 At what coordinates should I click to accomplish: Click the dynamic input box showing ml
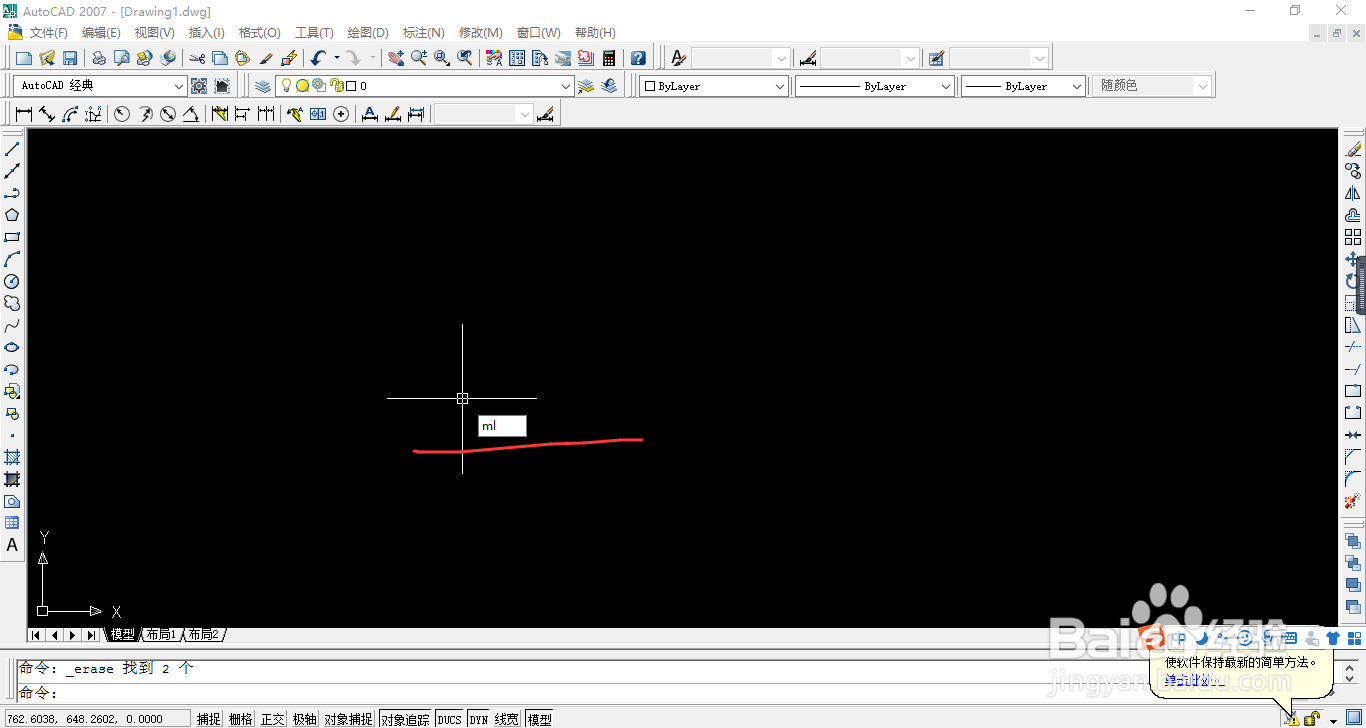502,426
